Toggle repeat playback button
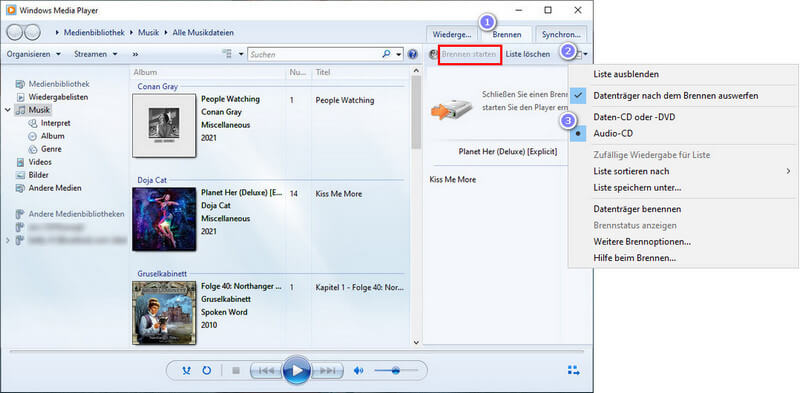 pyautogui.click(x=207, y=371)
